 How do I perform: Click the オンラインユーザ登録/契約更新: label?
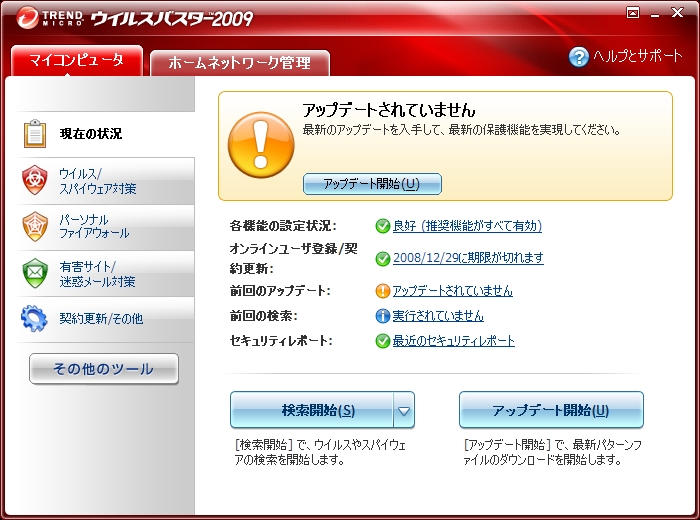click(x=294, y=258)
